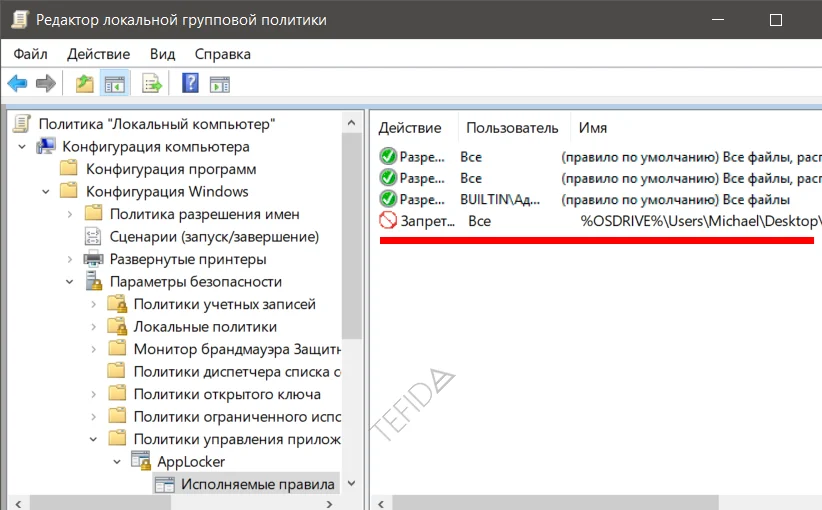The image size is (822, 510).
Task: Collapse the Политики управления приложениями node
Action: (x=93, y=439)
